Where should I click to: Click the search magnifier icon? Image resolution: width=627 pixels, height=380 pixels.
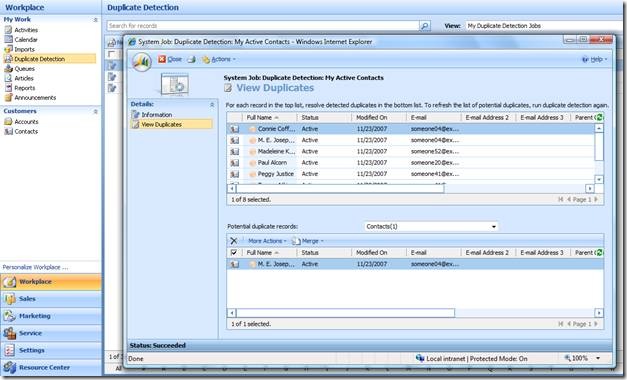(425, 26)
